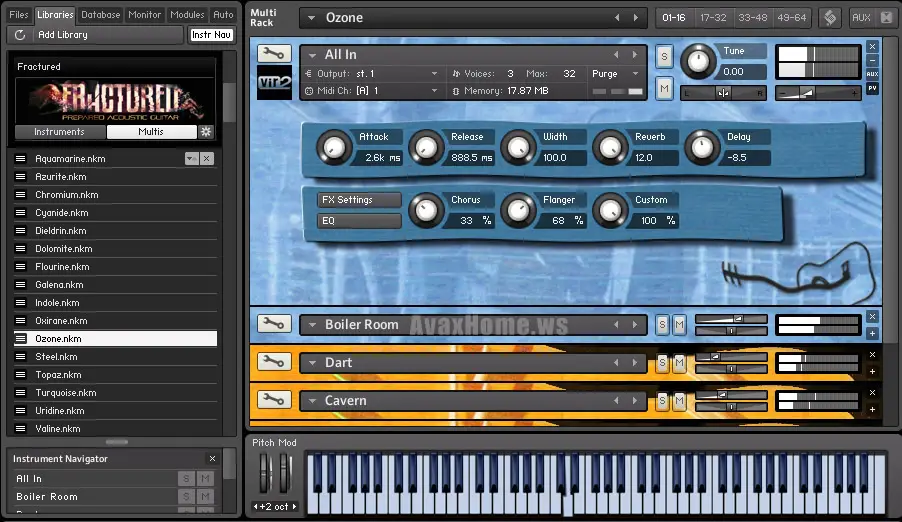This screenshot has height=522, width=902.
Task: Click the Reverb knob
Action: point(609,148)
